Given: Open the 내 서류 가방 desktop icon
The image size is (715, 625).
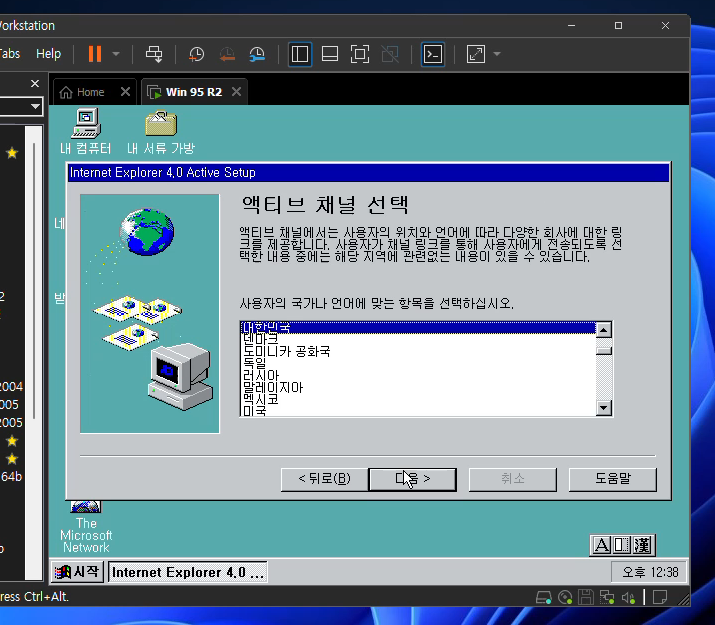Looking at the screenshot, I should (x=161, y=132).
